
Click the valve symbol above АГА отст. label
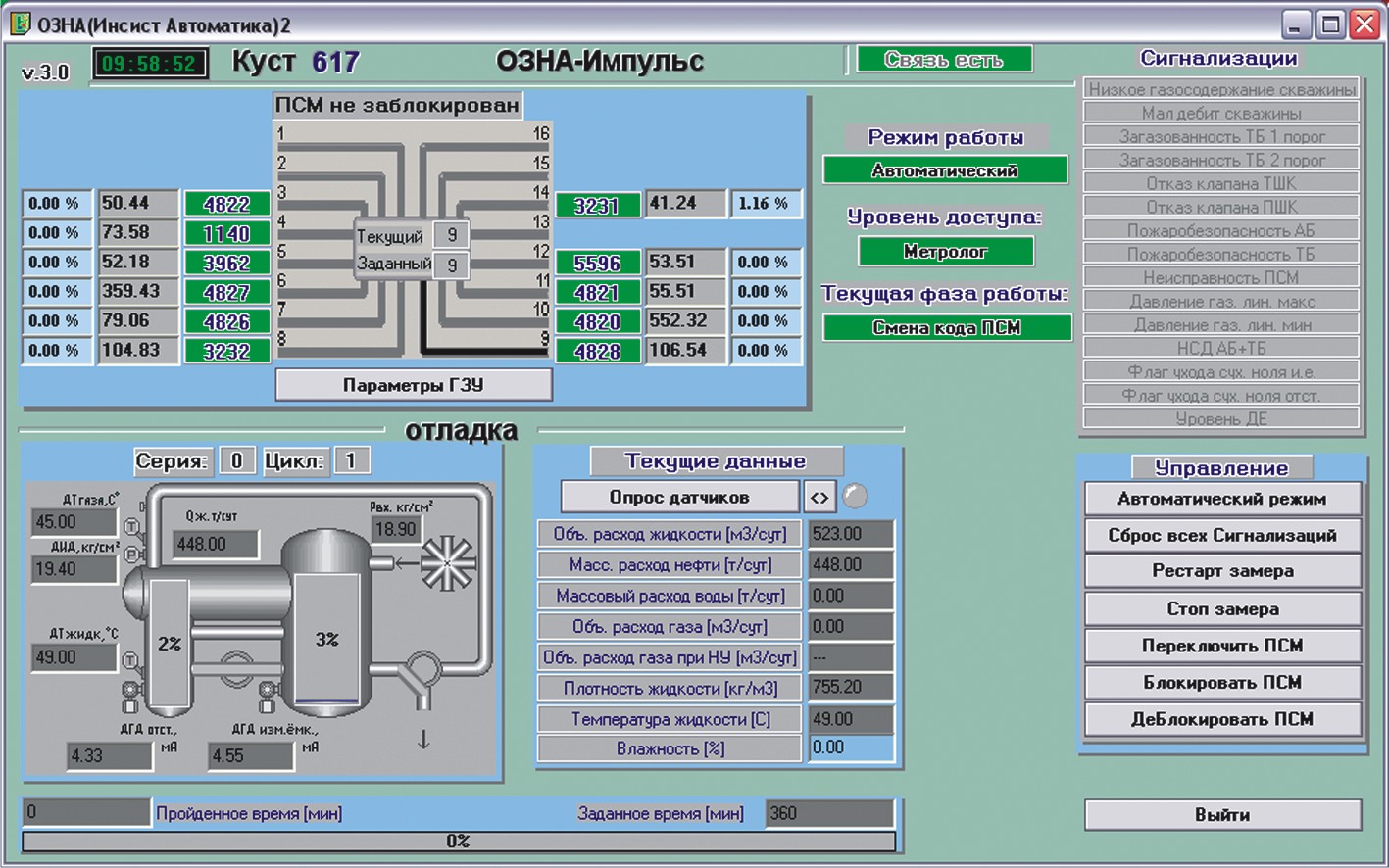131,695
